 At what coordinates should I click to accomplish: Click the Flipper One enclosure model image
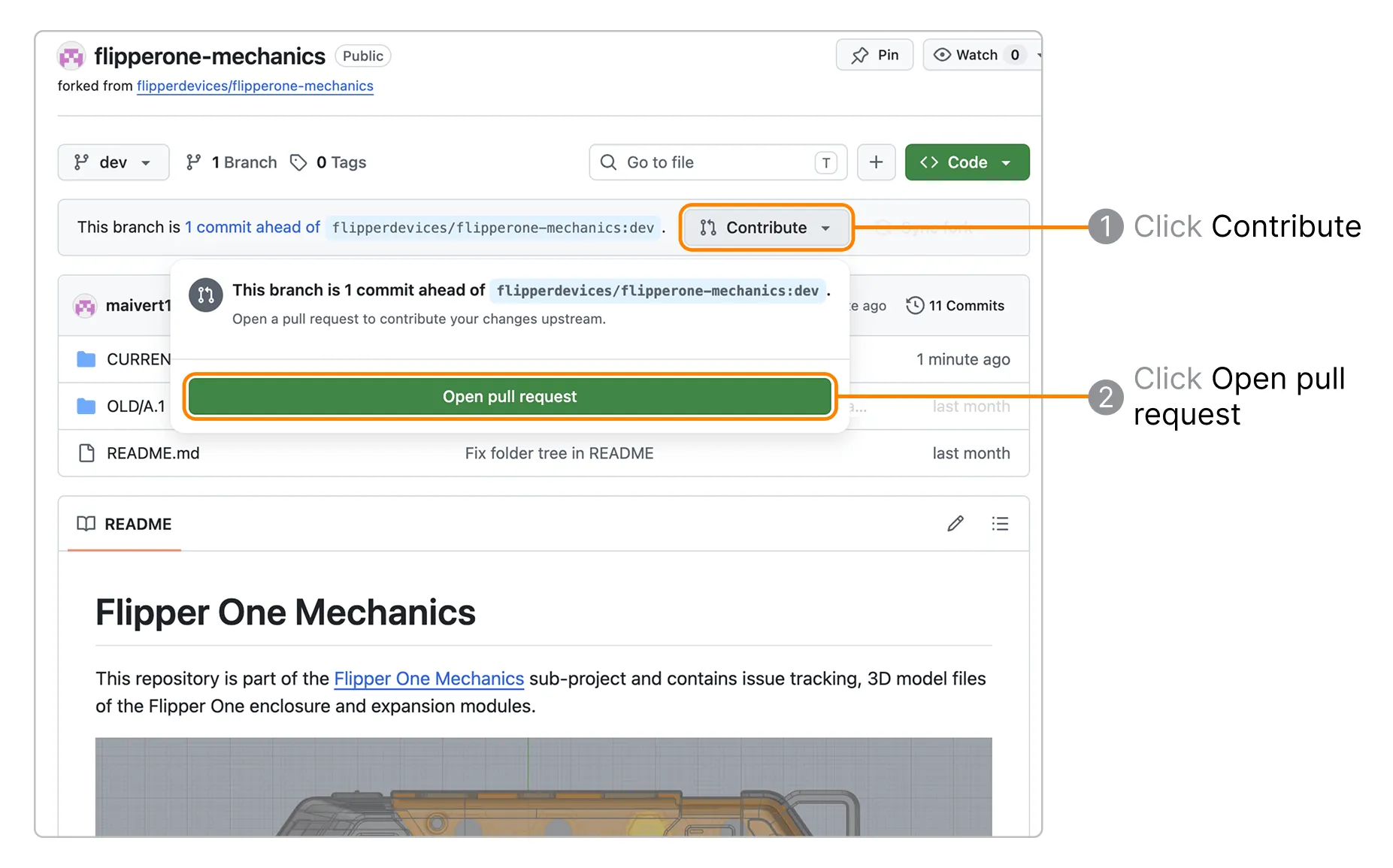click(544, 786)
